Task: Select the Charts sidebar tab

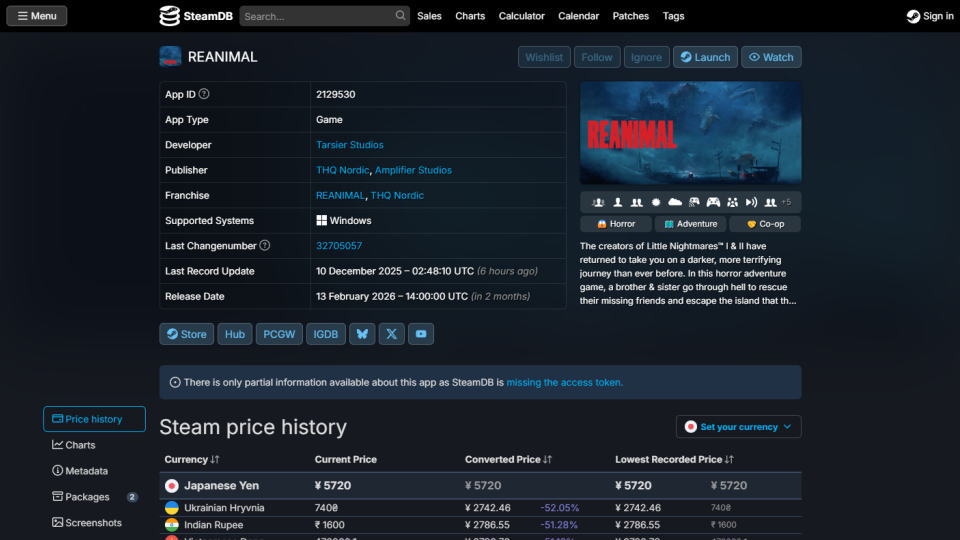Action: click(x=94, y=445)
